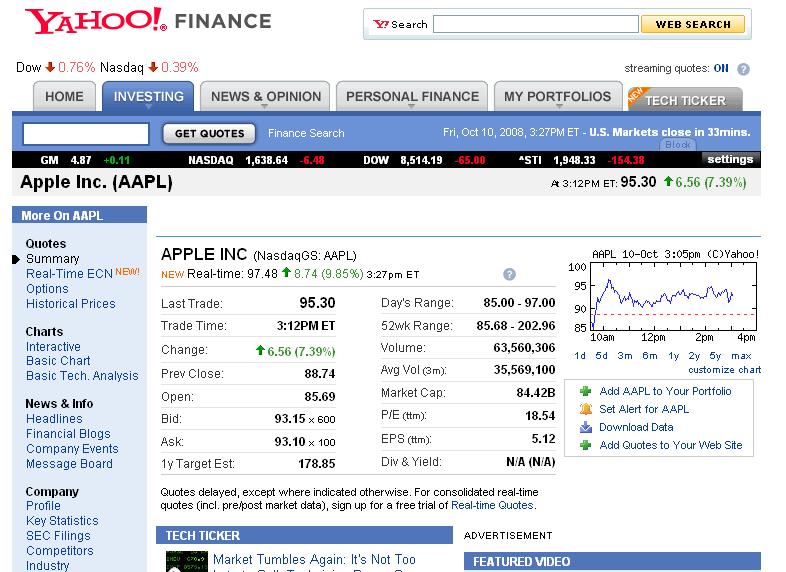Click the green plus icon for Add Quotes to Web Site

tap(585, 445)
